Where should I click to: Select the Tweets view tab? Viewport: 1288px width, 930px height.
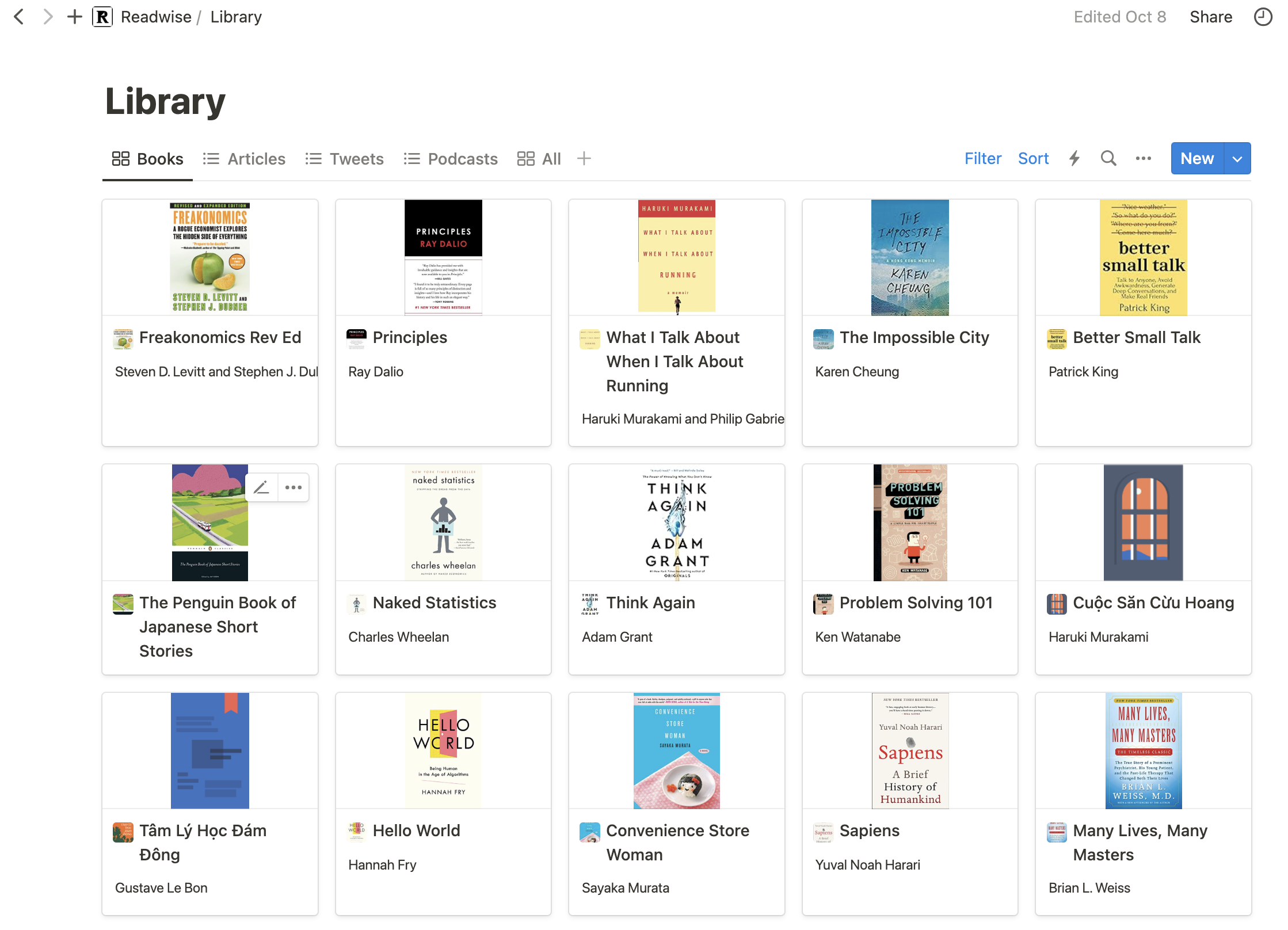(x=344, y=159)
